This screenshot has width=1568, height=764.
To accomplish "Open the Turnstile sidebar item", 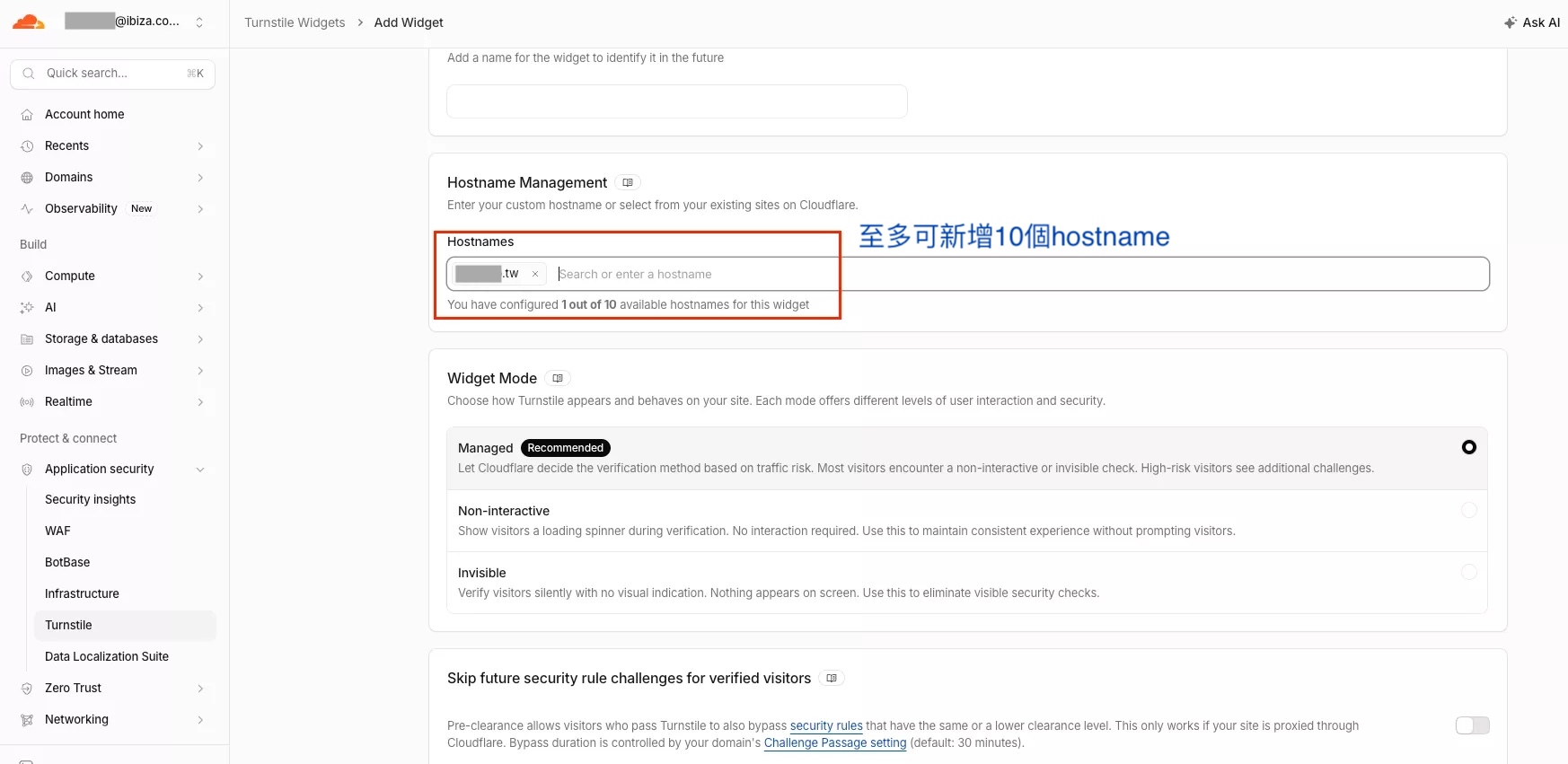I will [x=125, y=626].
